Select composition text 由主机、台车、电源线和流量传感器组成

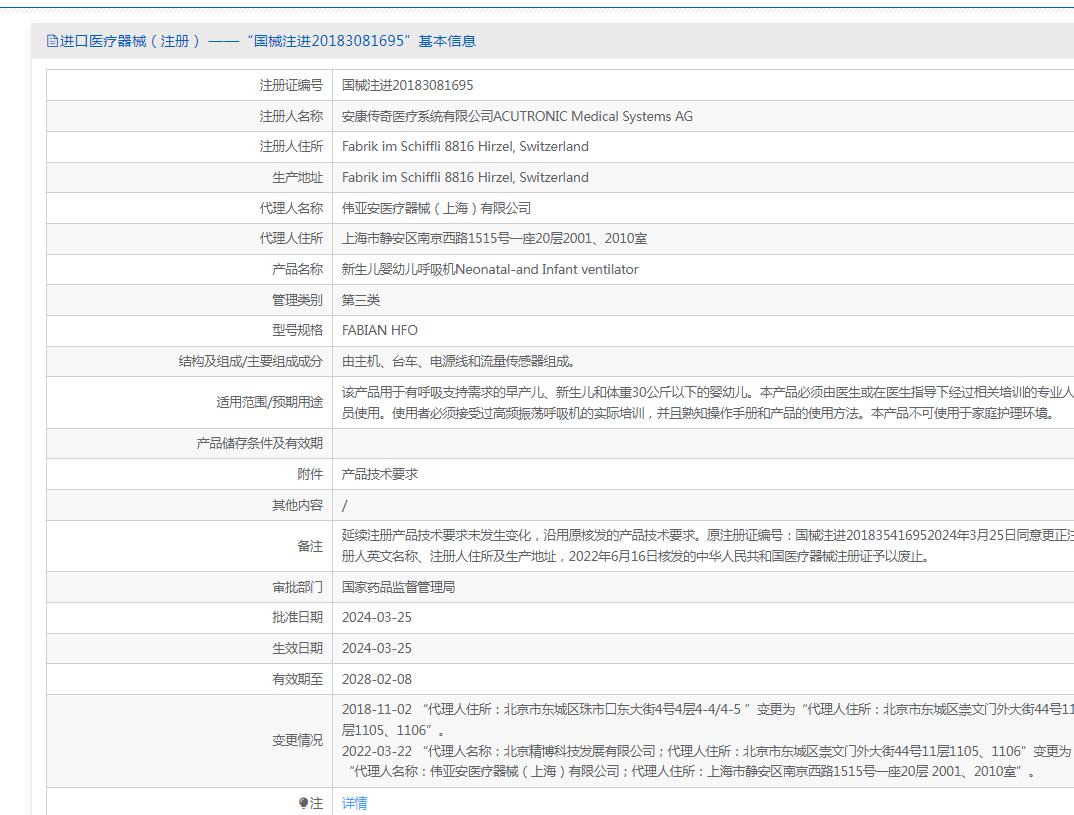(458, 362)
